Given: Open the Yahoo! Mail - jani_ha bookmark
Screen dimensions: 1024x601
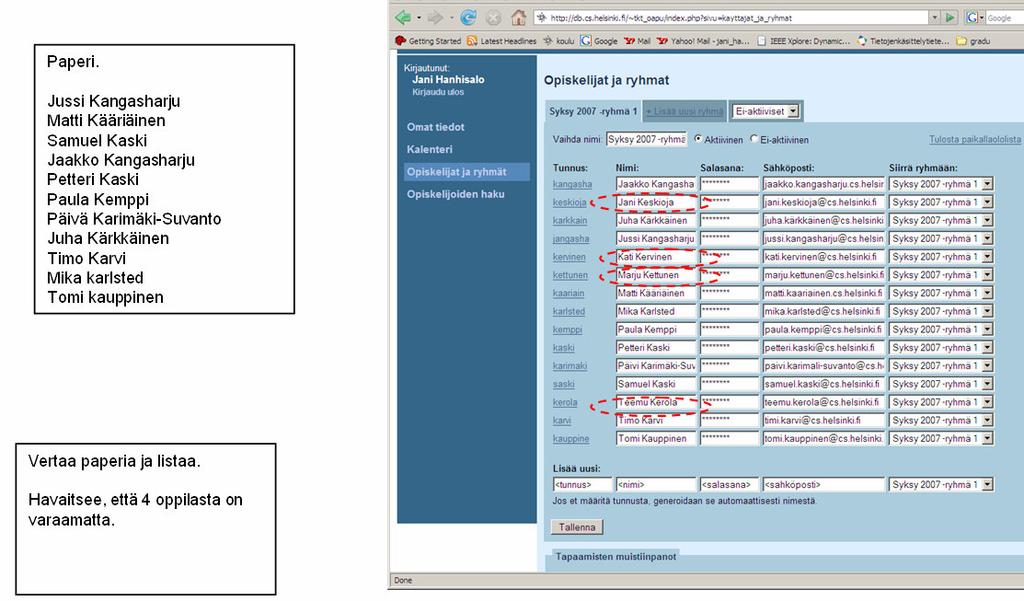Looking at the screenshot, I should [x=703, y=41].
